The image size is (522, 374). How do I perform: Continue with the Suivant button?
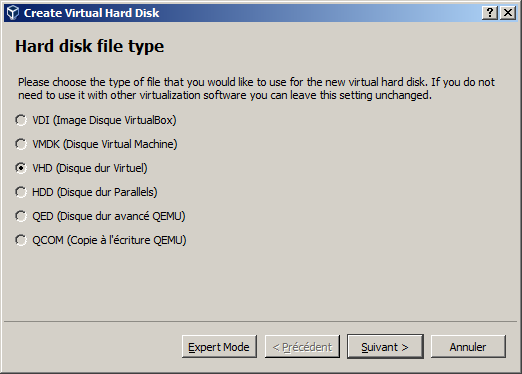(385, 347)
